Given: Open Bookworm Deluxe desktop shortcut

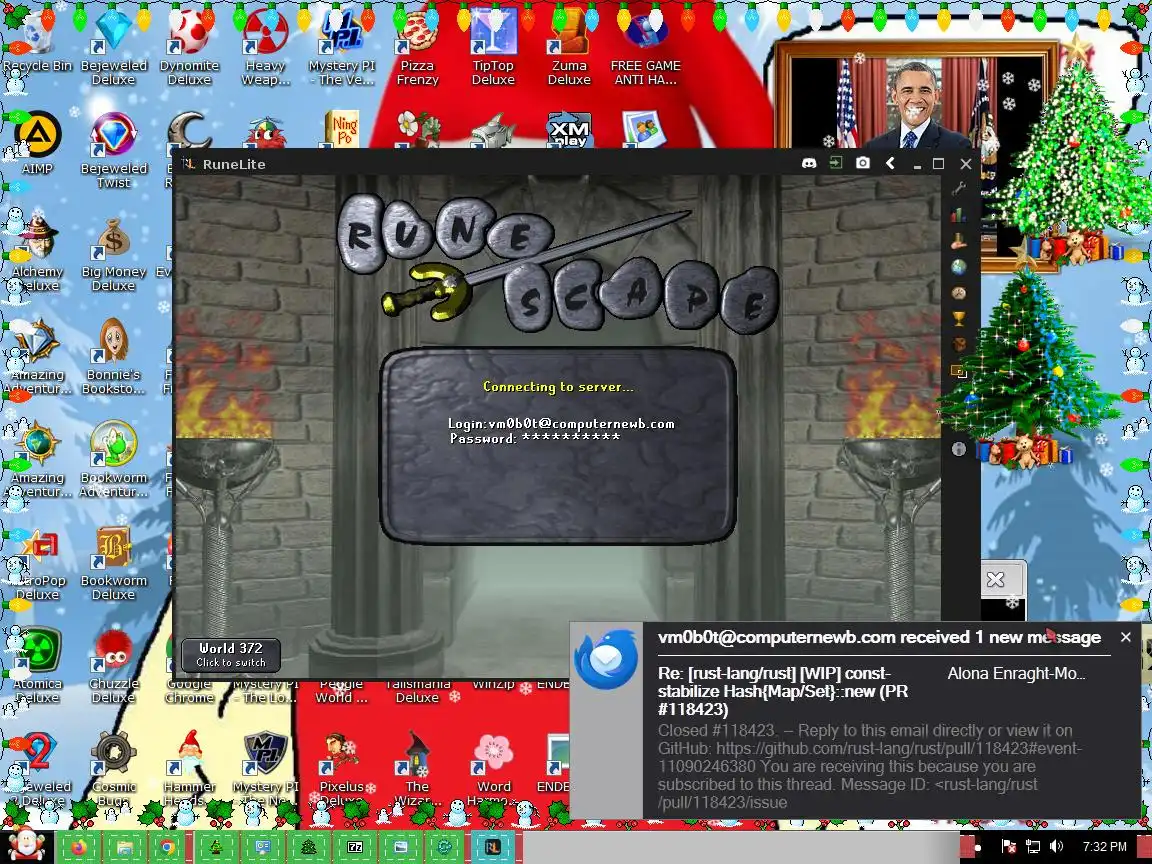Looking at the screenshot, I should pyautogui.click(x=114, y=563).
